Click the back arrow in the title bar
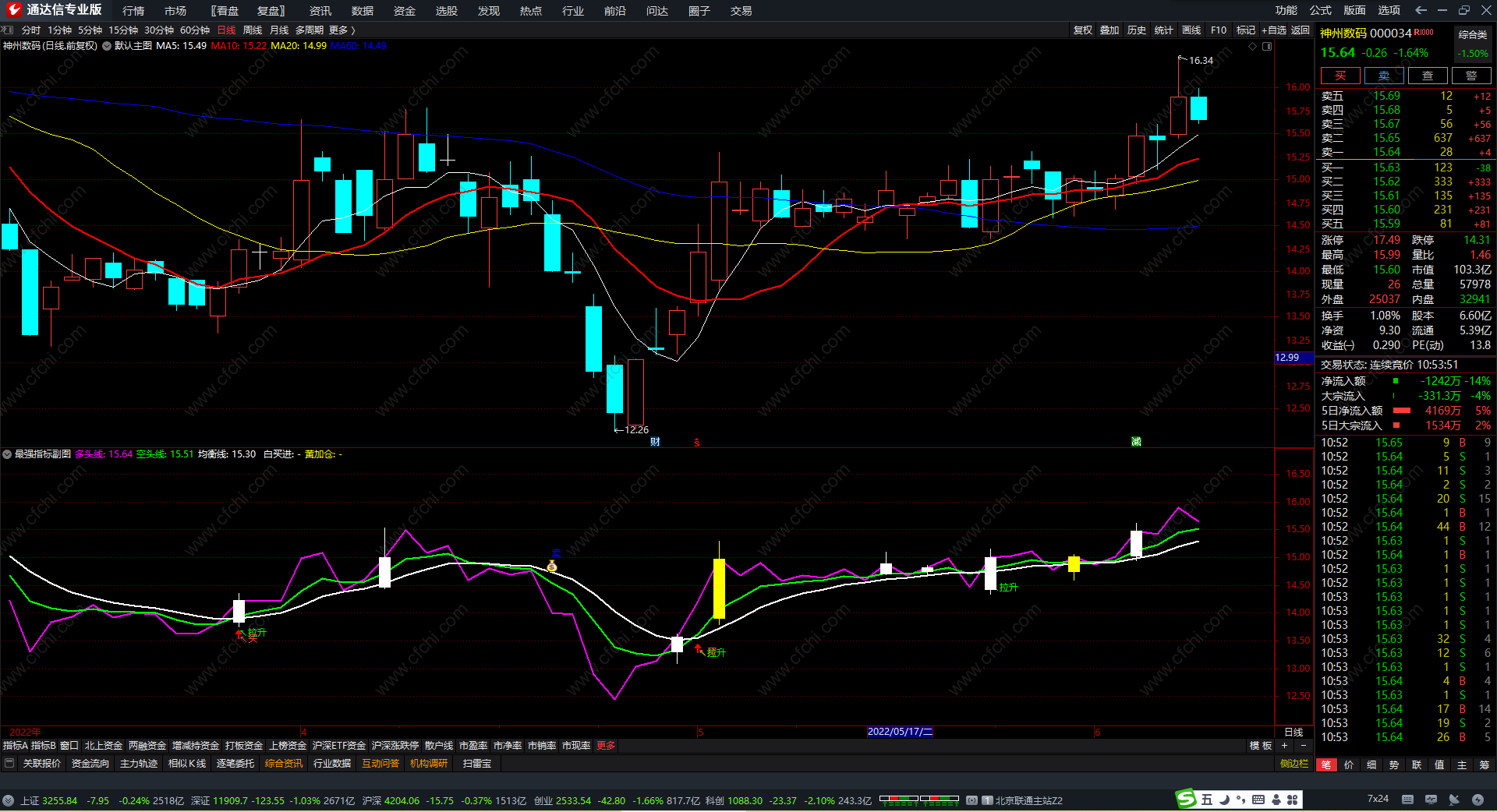Image resolution: width=1497 pixels, height=812 pixels. pos(1421,10)
